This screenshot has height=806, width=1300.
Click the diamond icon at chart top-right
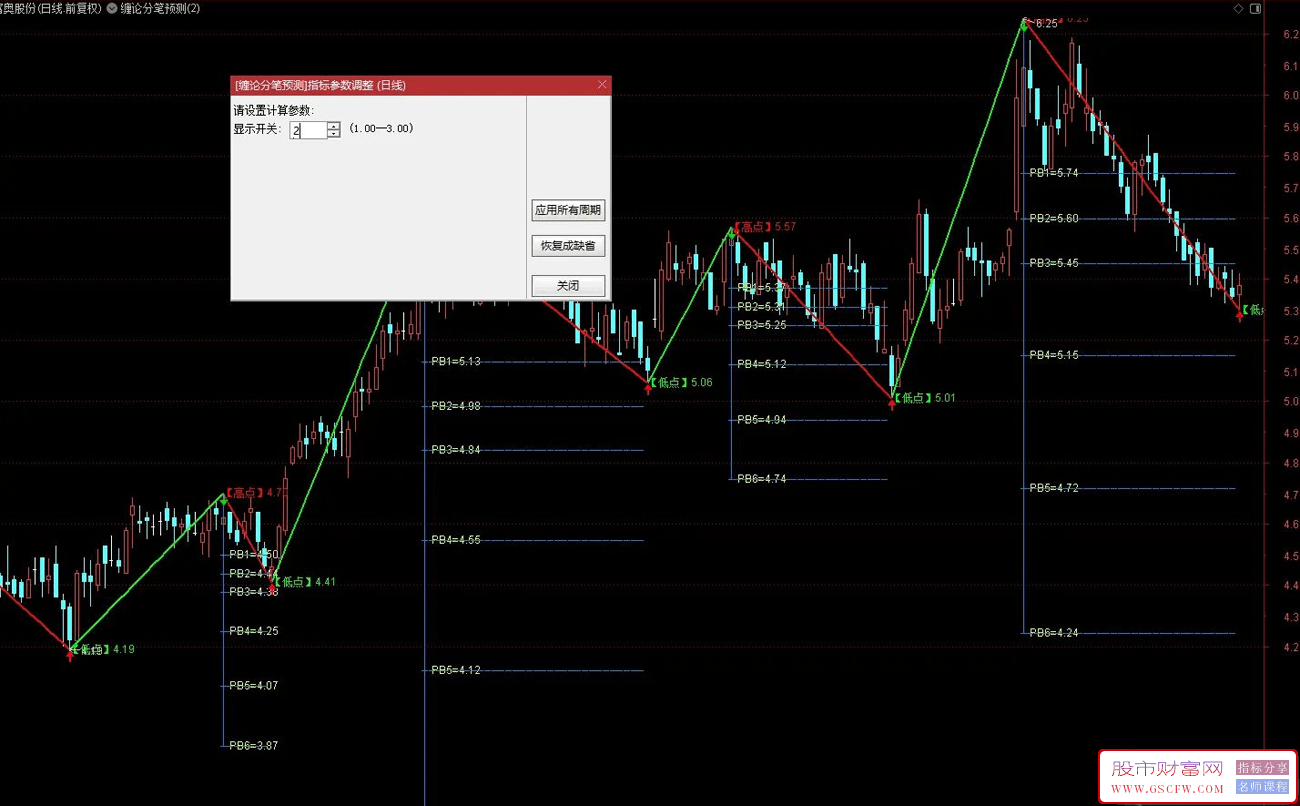1239,8
